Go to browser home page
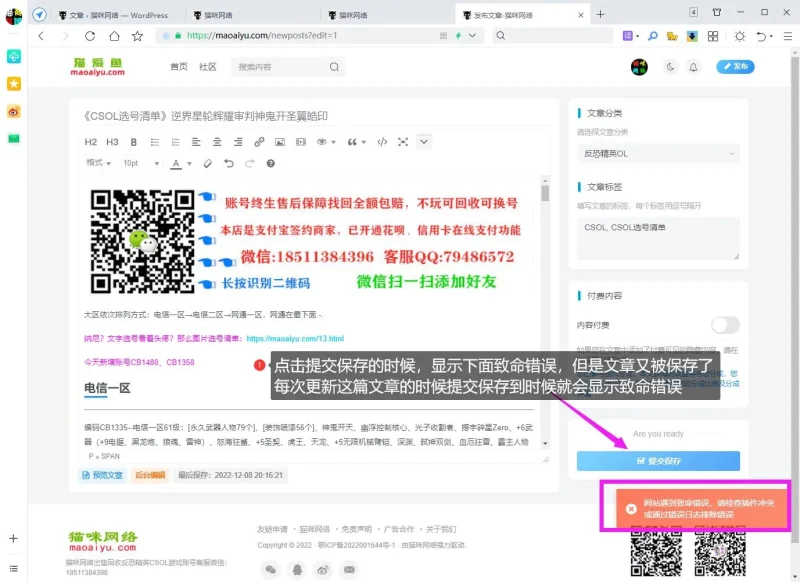Image resolution: width=800 pixels, height=582 pixels. tap(114, 36)
